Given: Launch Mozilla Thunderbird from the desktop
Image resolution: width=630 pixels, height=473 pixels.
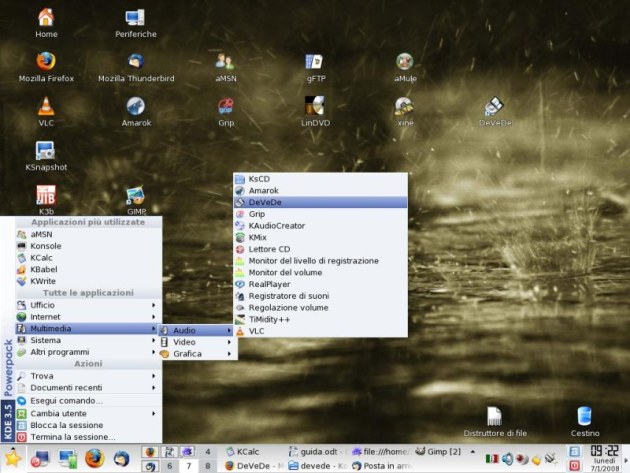Looking at the screenshot, I should tap(135, 62).
